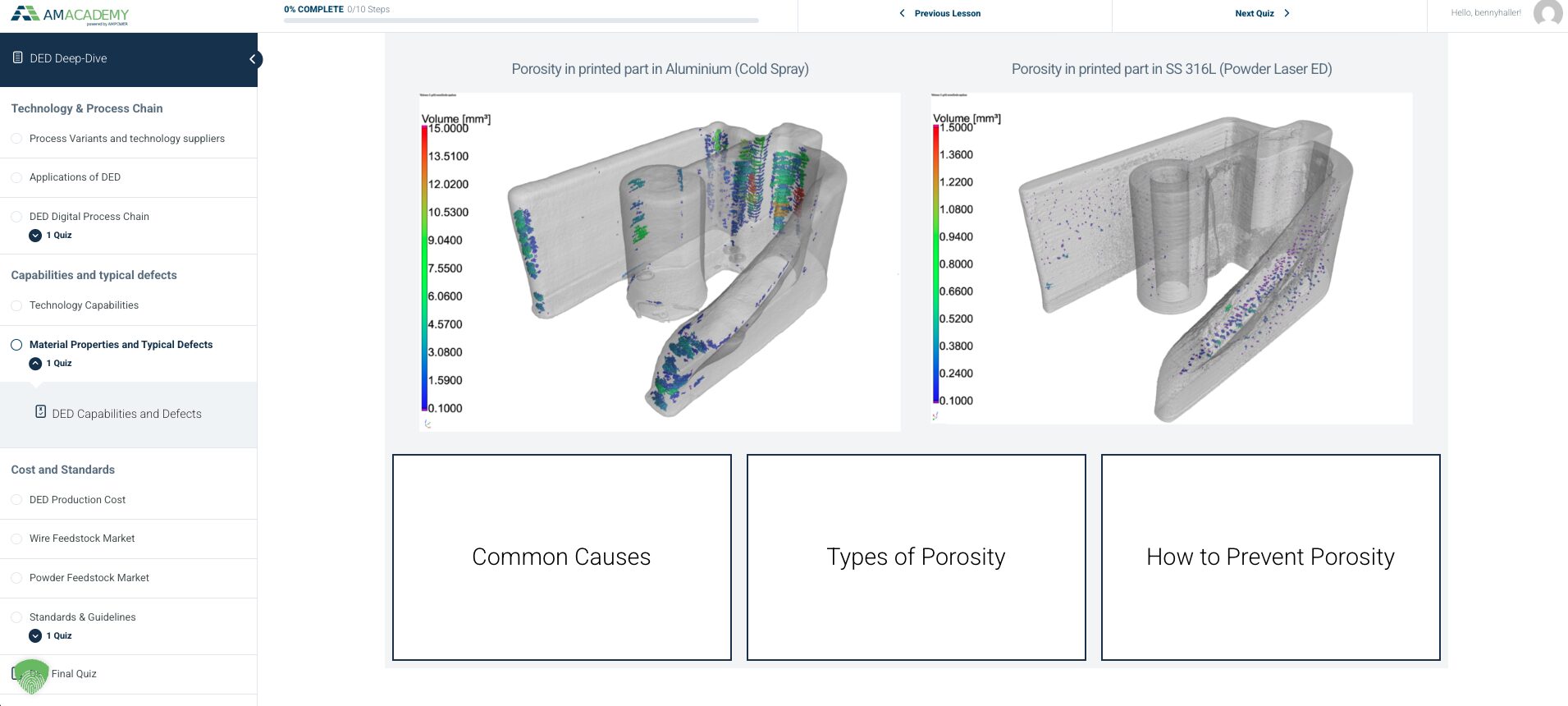The width and height of the screenshot is (1568, 706).
Task: Click the Aluminium volume color scale bar
Action: pyautogui.click(x=424, y=268)
